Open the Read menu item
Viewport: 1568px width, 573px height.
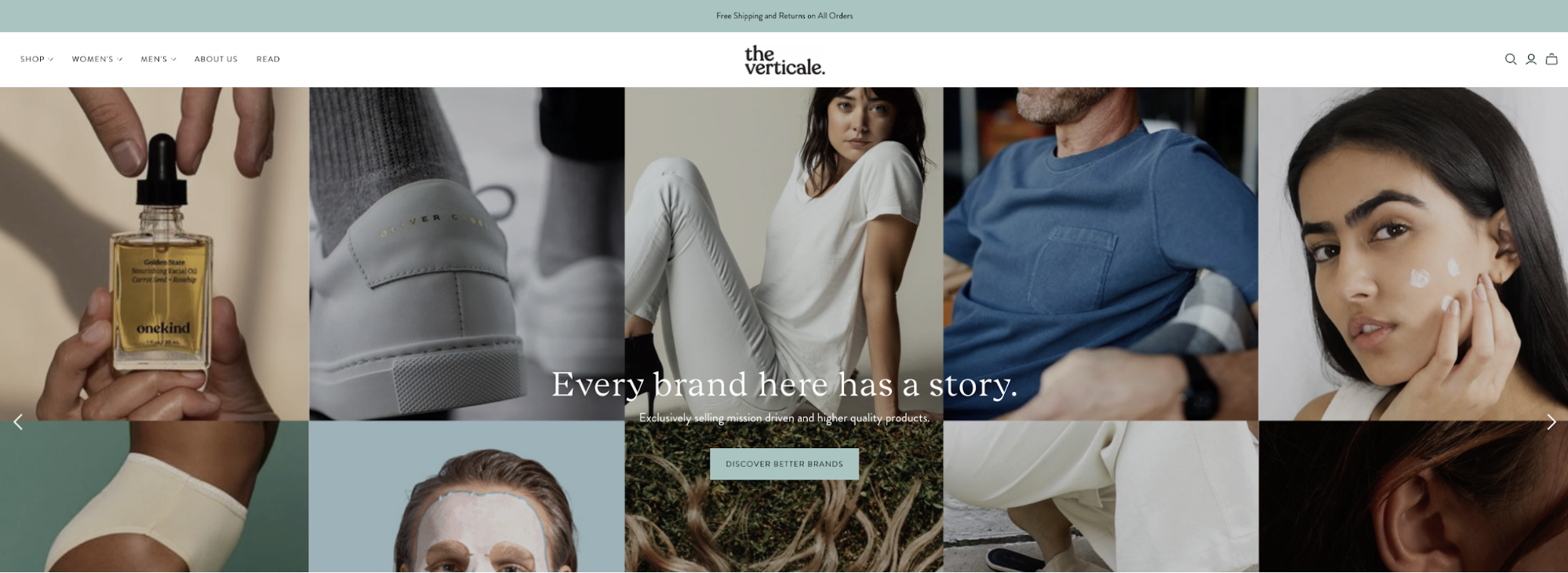tap(268, 60)
